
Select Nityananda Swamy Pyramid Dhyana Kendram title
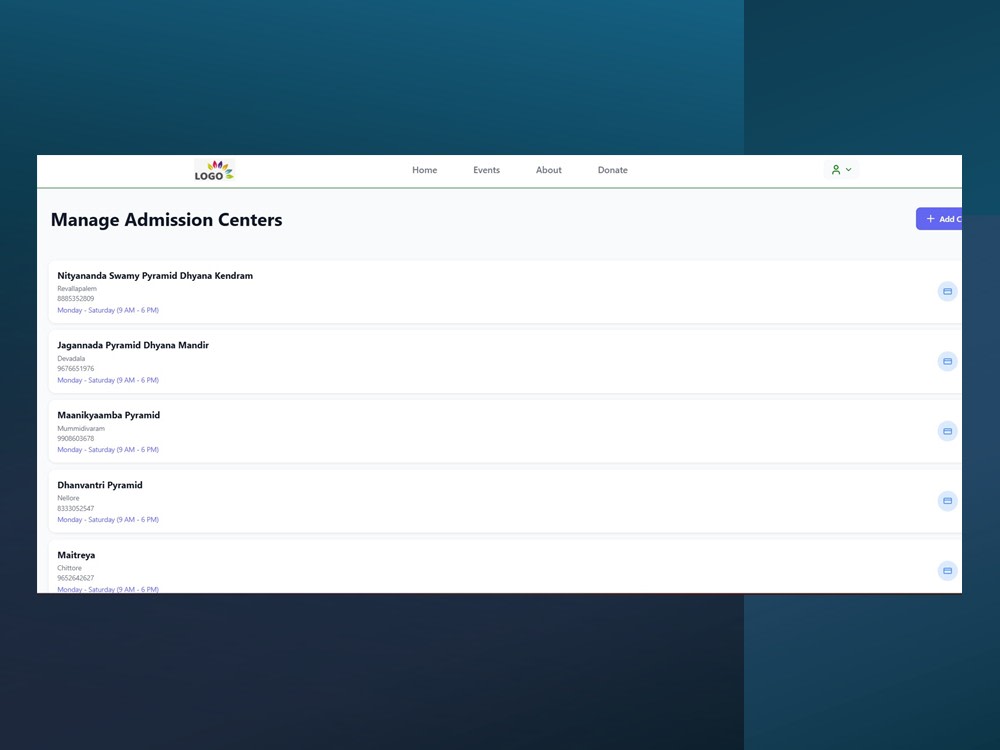click(155, 276)
